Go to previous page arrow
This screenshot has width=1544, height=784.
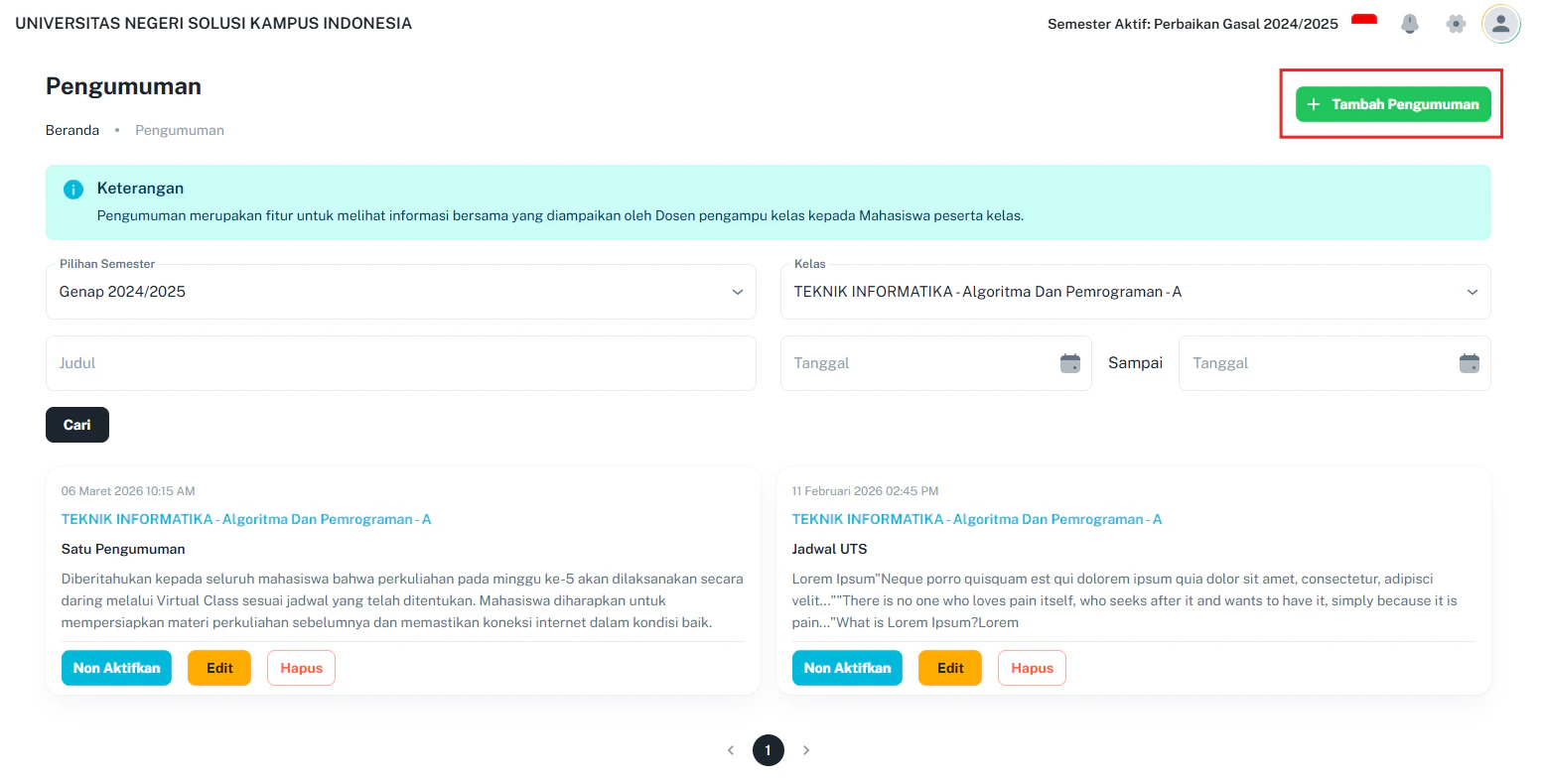(731, 750)
